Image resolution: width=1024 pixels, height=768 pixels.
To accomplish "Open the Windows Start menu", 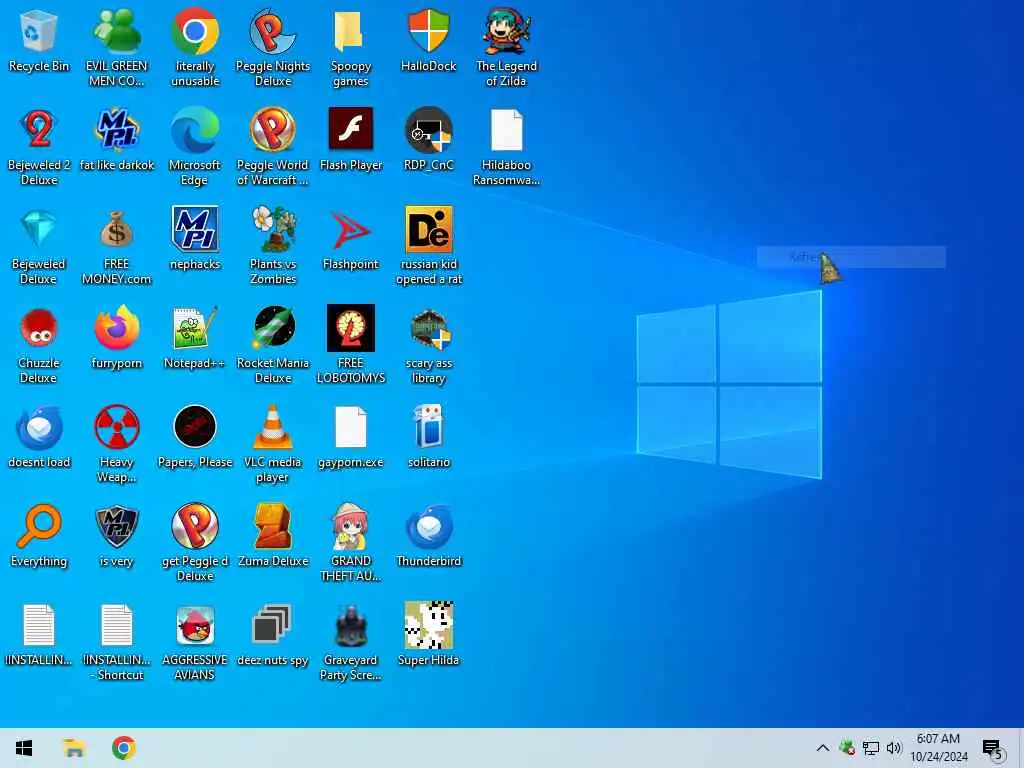I will coord(24,748).
